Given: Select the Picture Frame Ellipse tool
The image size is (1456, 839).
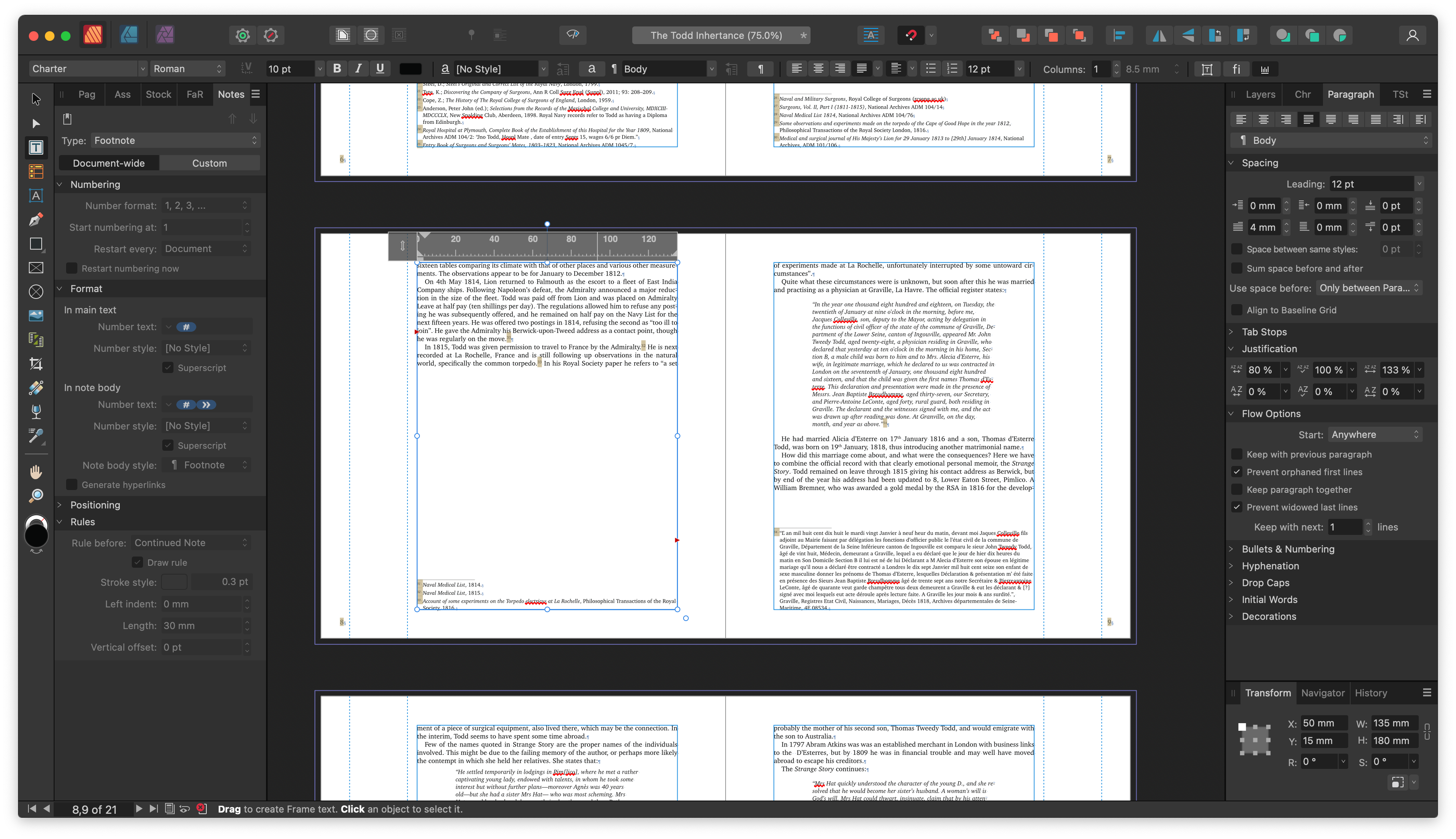Looking at the screenshot, I should 36,292.
